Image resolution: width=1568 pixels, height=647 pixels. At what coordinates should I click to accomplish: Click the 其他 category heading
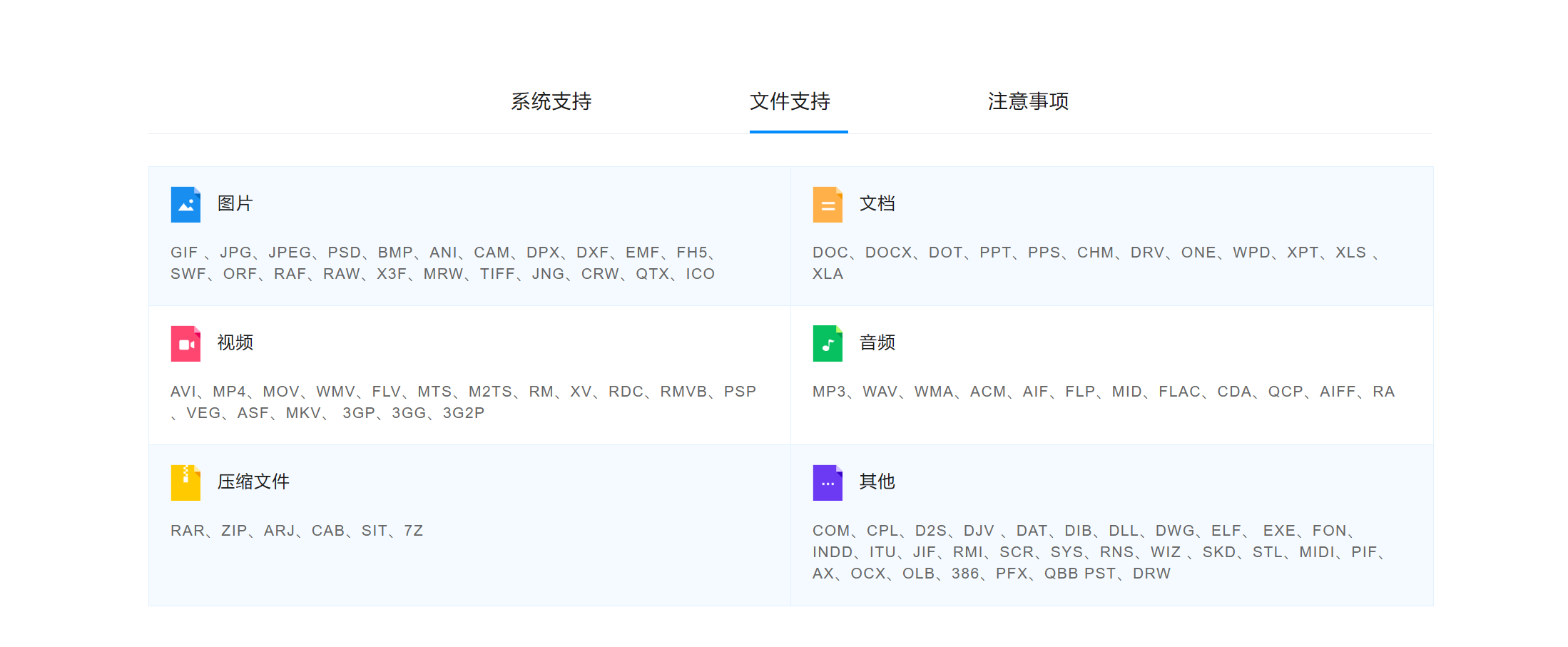877,482
